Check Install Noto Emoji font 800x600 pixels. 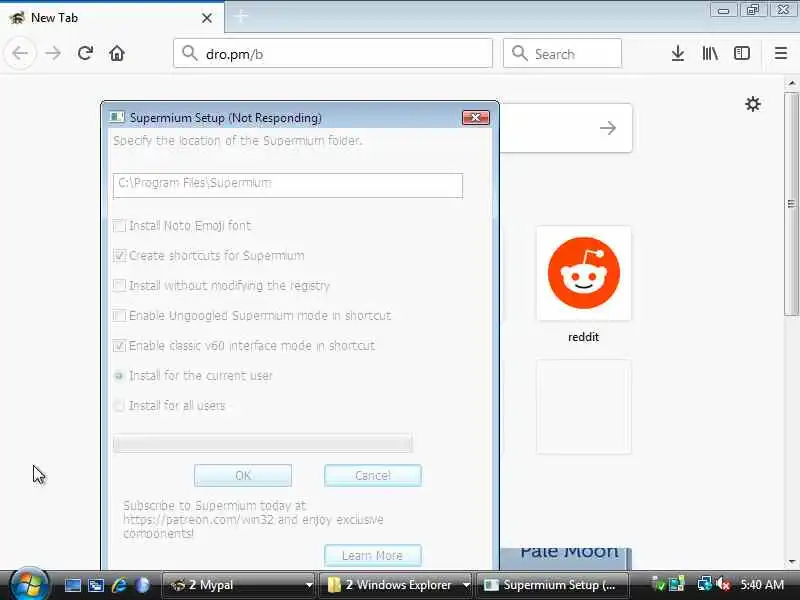119,226
